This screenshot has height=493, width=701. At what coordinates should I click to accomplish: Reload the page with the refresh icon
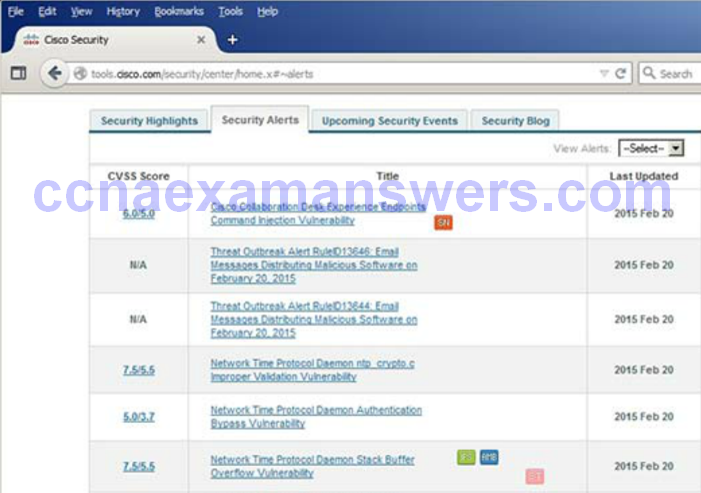(x=621, y=73)
